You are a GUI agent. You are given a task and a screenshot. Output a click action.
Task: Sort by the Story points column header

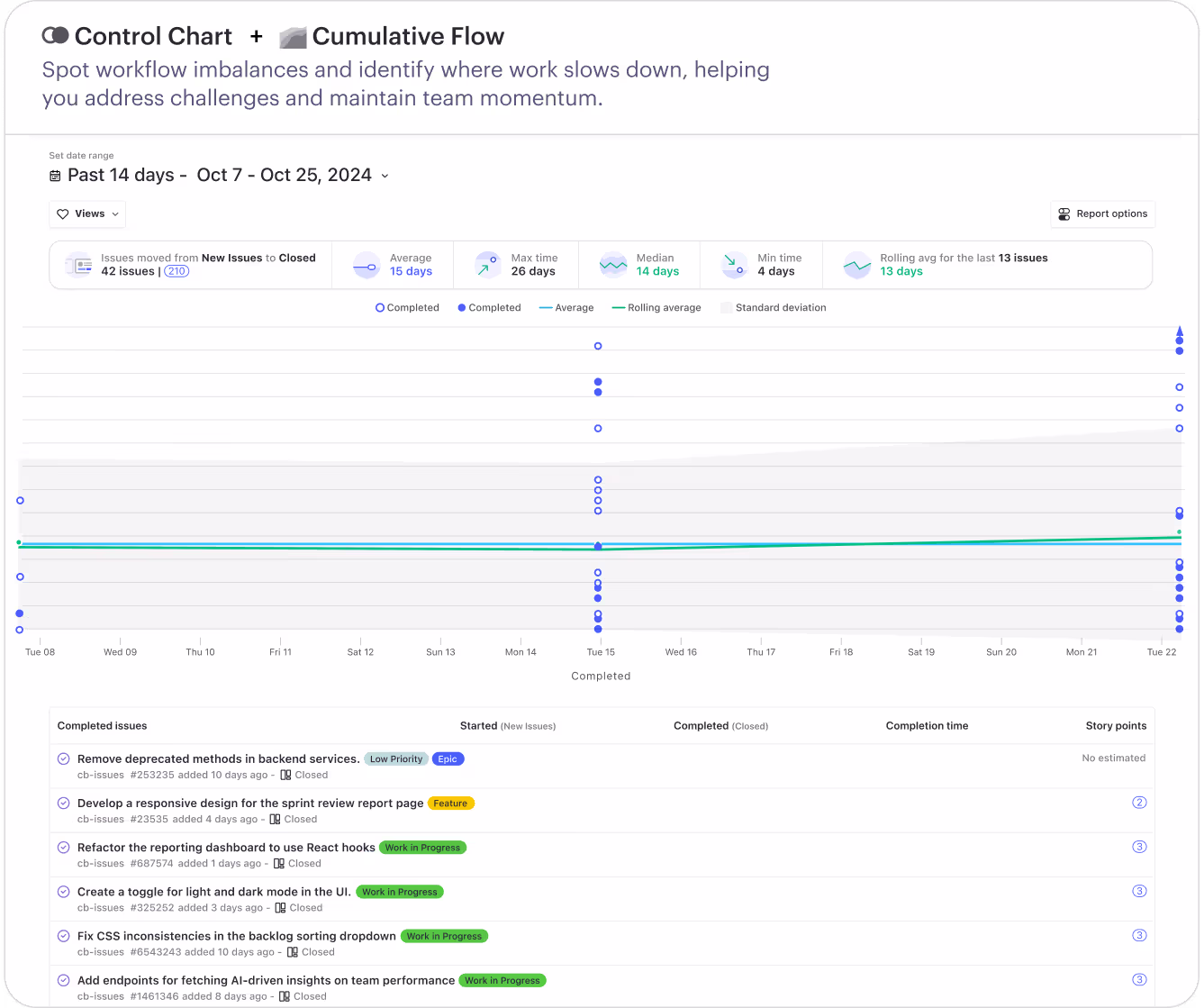click(x=1116, y=726)
